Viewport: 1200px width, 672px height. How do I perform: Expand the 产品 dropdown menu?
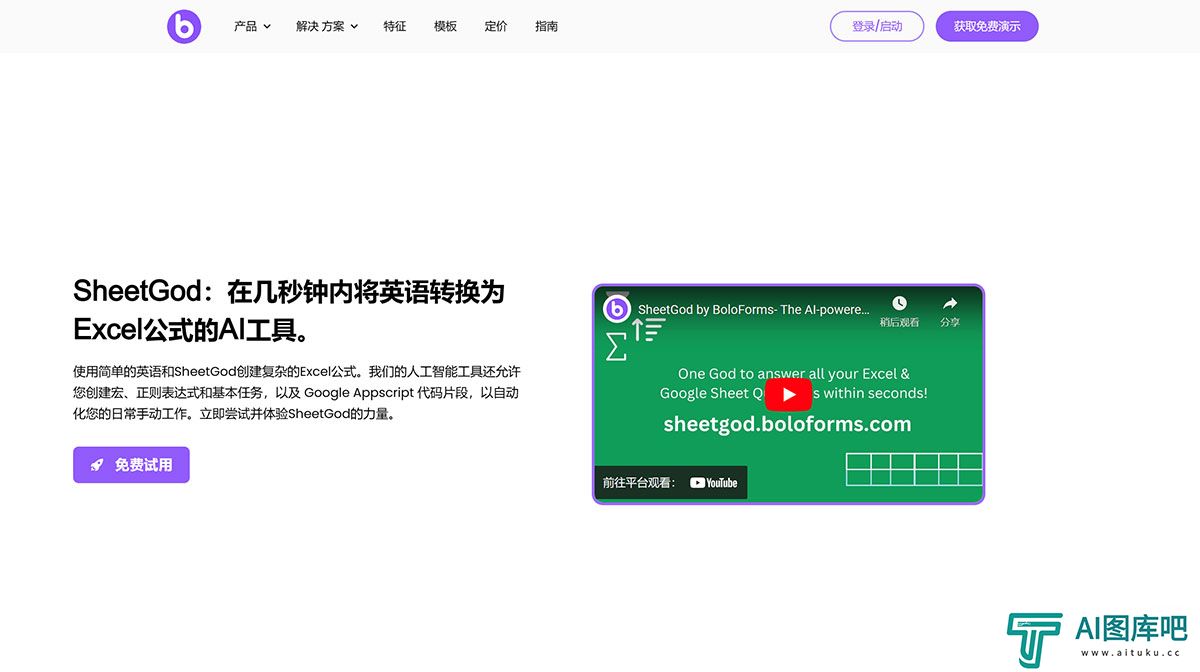[252, 26]
